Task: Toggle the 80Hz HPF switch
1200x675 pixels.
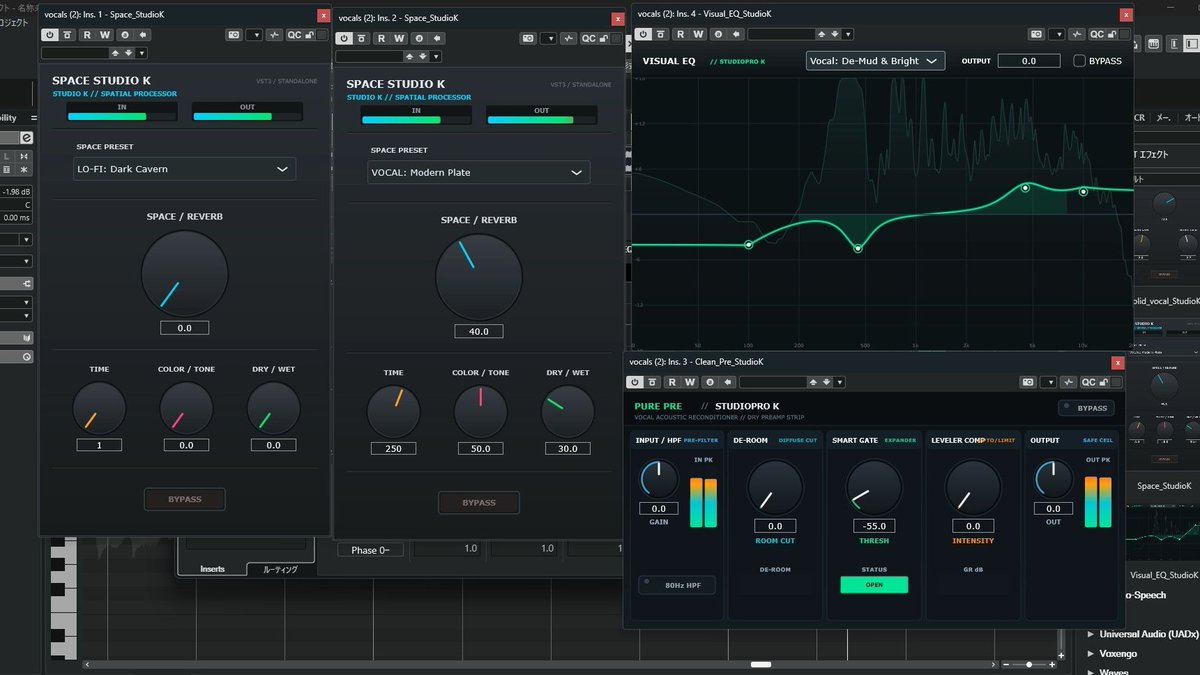Action: (x=677, y=585)
